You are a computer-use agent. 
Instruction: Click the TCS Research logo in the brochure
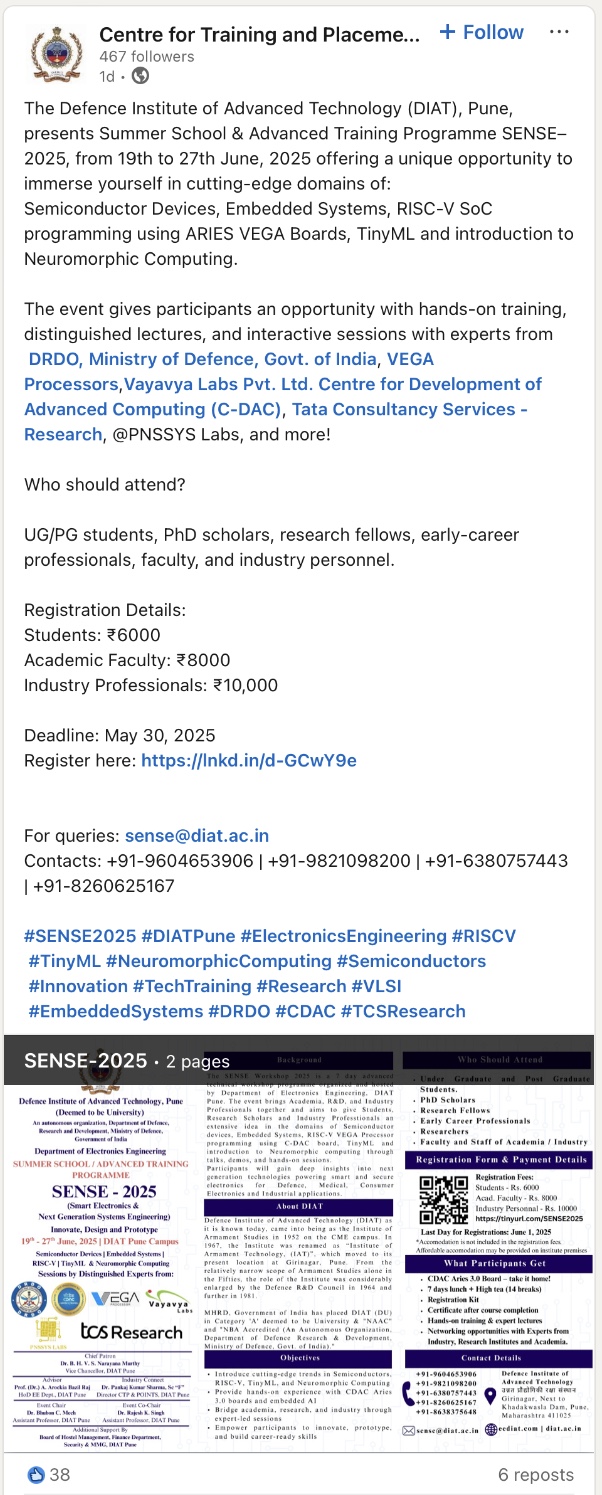pyautogui.click(x=132, y=1332)
